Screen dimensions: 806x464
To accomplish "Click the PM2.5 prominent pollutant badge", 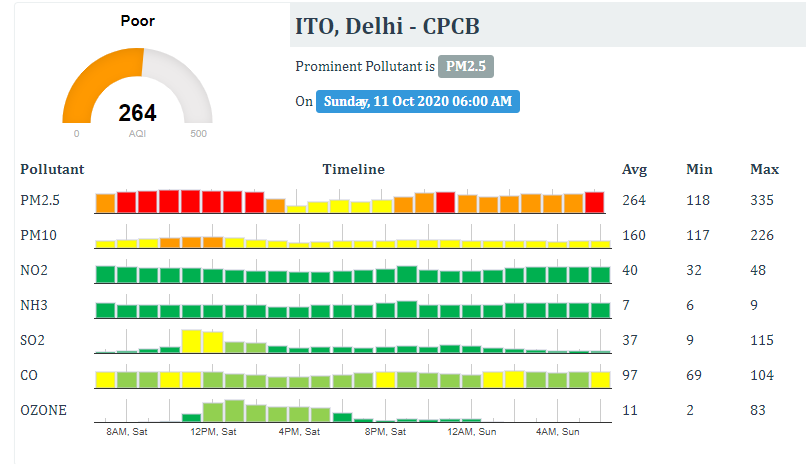I will click(466, 66).
